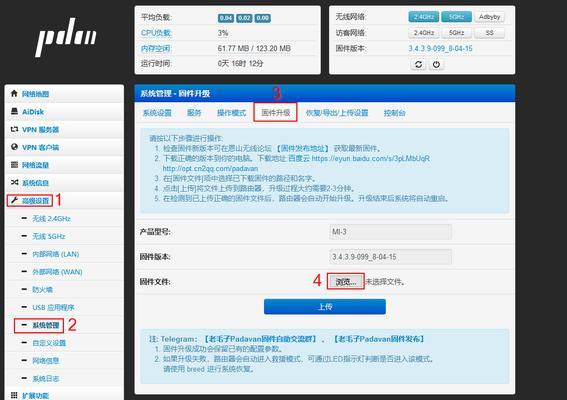The height and width of the screenshot is (400, 567).
Task: Toggle the wireless 5GHz button
Action: (456, 17)
